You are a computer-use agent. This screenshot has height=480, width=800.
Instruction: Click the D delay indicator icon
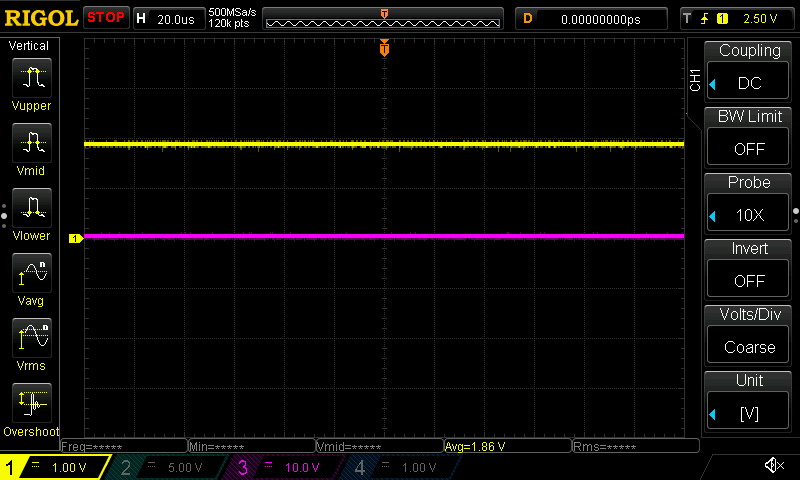[528, 19]
